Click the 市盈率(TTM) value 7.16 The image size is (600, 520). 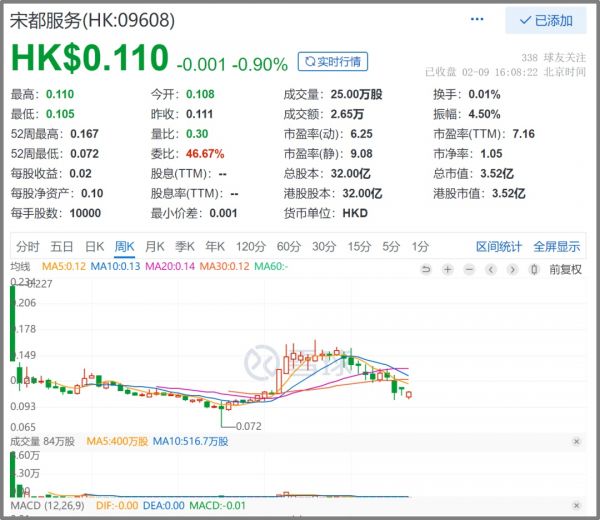tap(523, 134)
